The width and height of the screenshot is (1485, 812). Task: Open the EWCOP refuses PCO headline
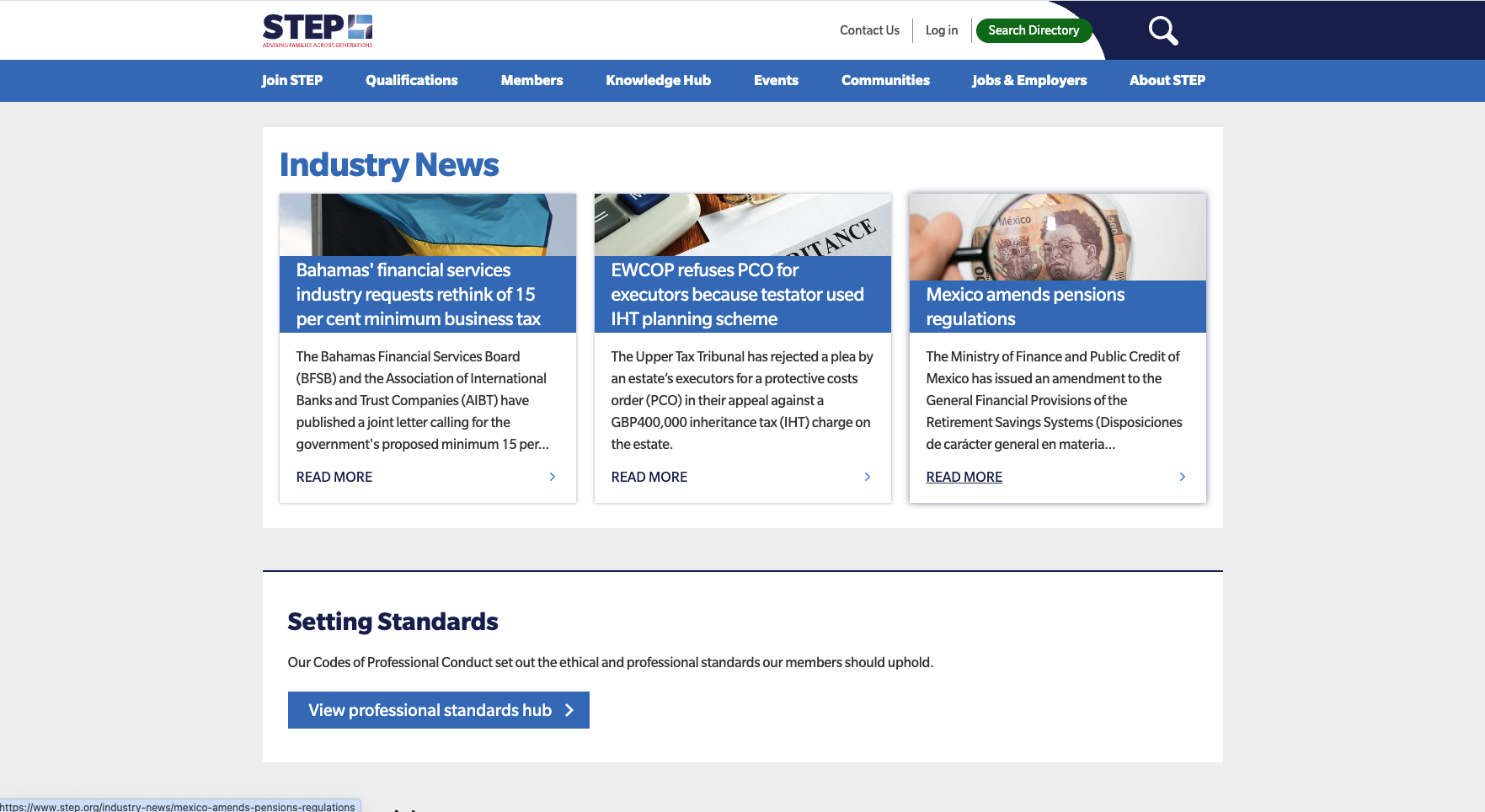point(737,294)
